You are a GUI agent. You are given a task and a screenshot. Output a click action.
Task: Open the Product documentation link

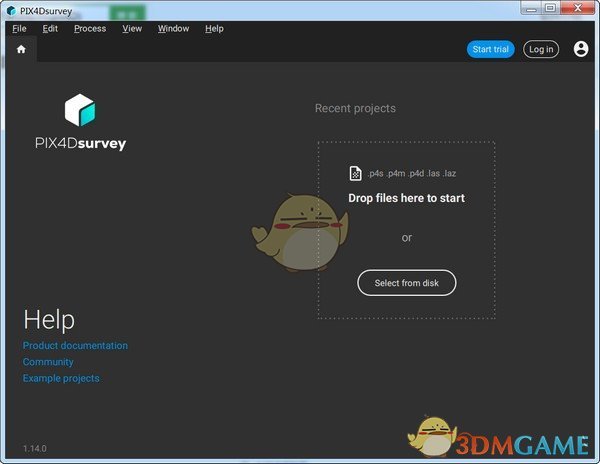click(x=75, y=345)
